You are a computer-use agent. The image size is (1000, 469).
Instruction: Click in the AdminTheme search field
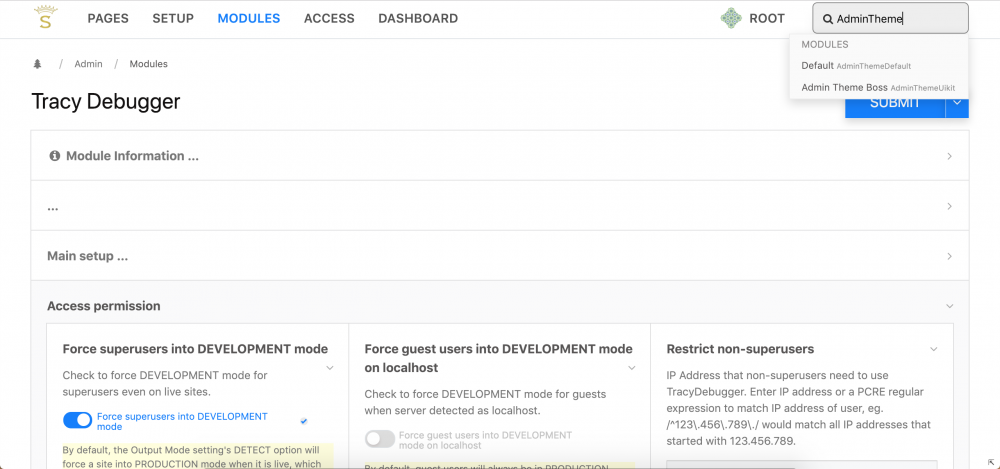[x=900, y=18]
